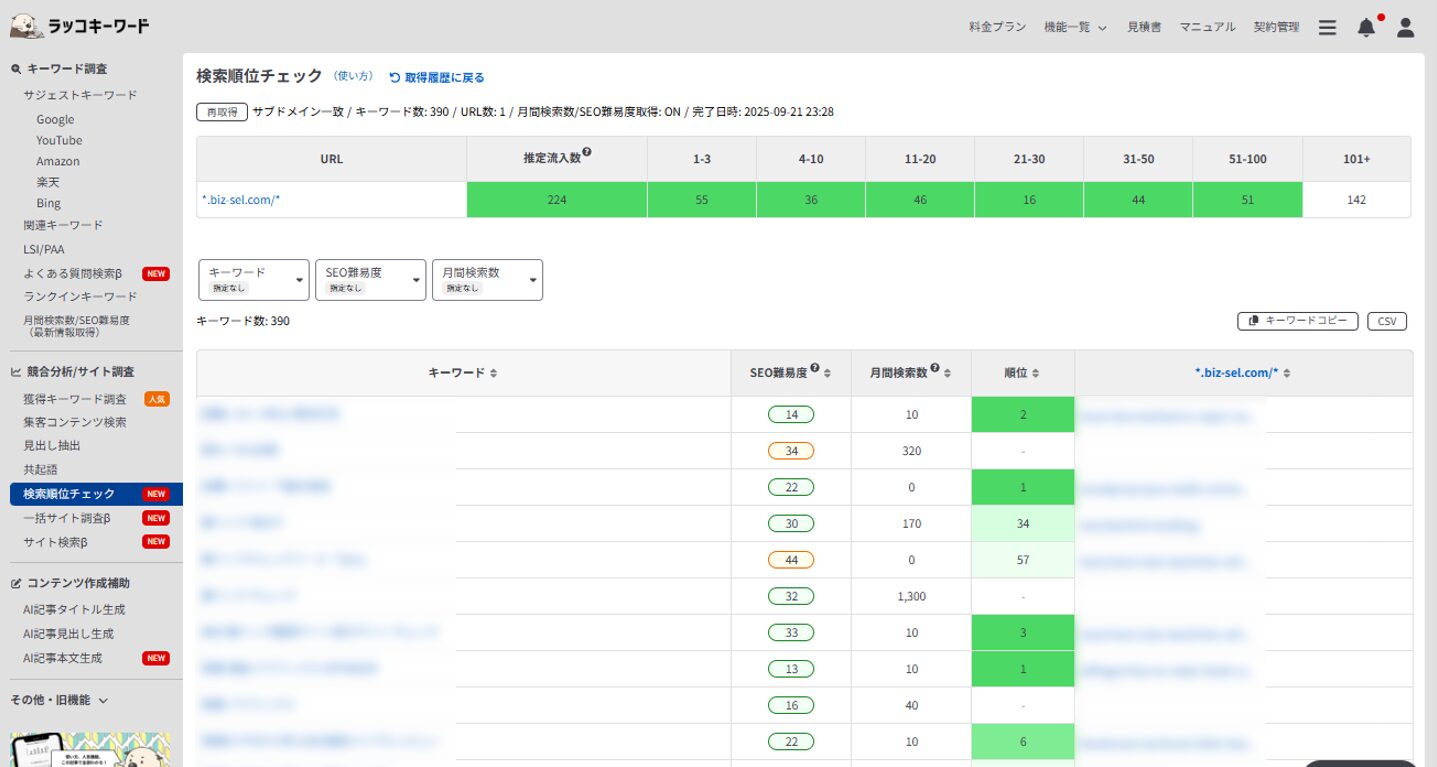Open the 使い方 help link
Viewport: 1437px width, 767px height.
pyautogui.click(x=353, y=76)
